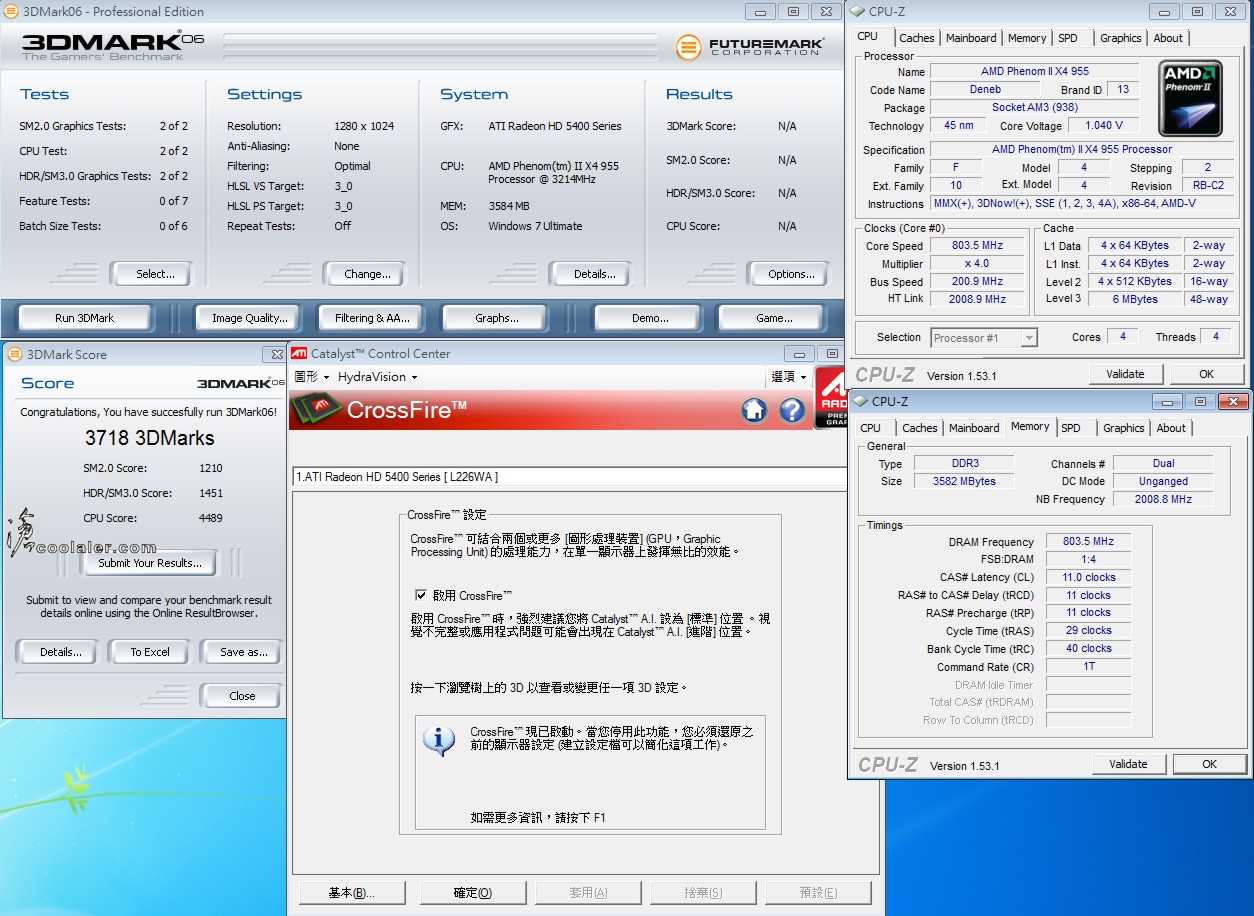Open Memory tab in upper CPU-Z
The height and width of the screenshot is (916, 1254).
tap(1027, 38)
